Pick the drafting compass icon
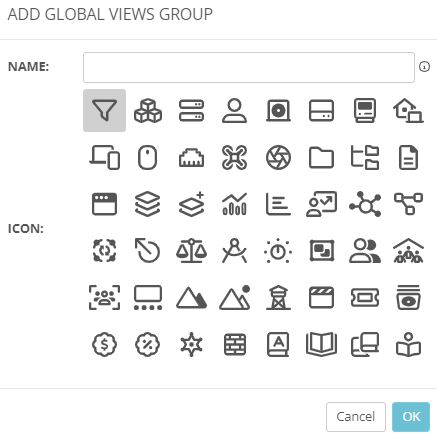The width and height of the screenshot is (437, 437). click(235, 251)
